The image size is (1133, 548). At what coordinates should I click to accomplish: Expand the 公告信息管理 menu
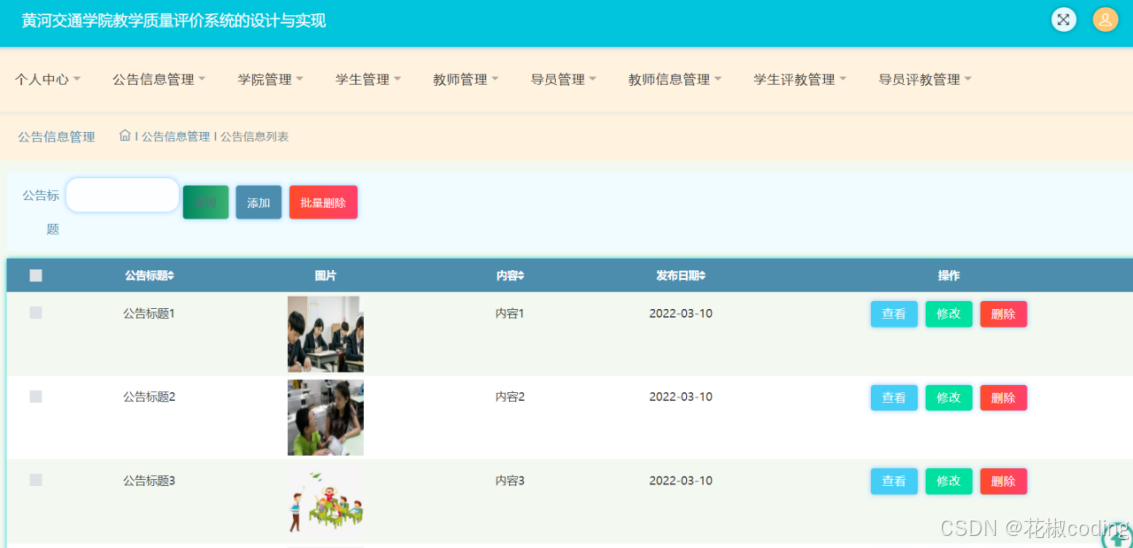point(159,80)
